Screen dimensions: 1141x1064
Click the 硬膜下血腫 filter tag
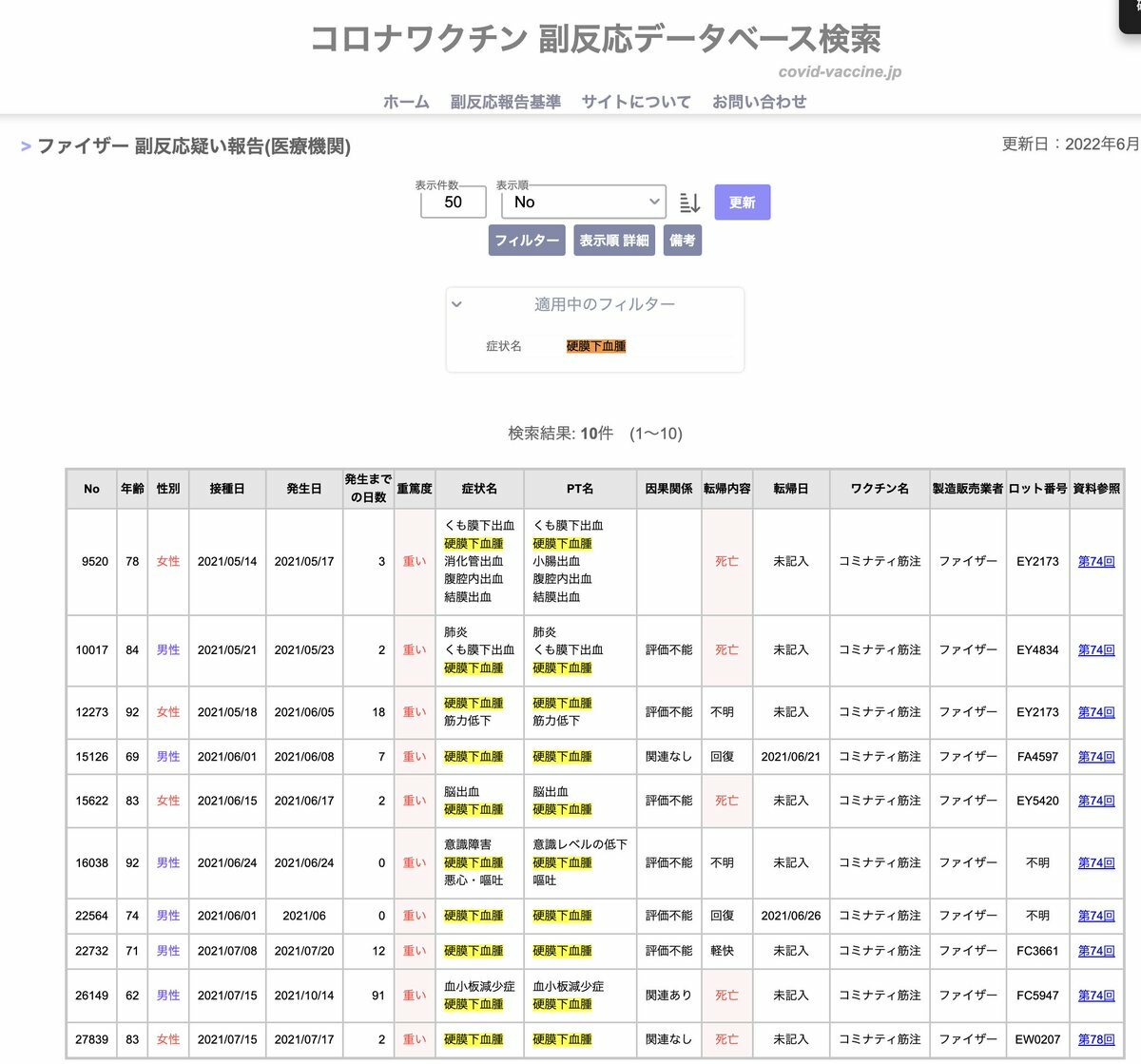(596, 346)
